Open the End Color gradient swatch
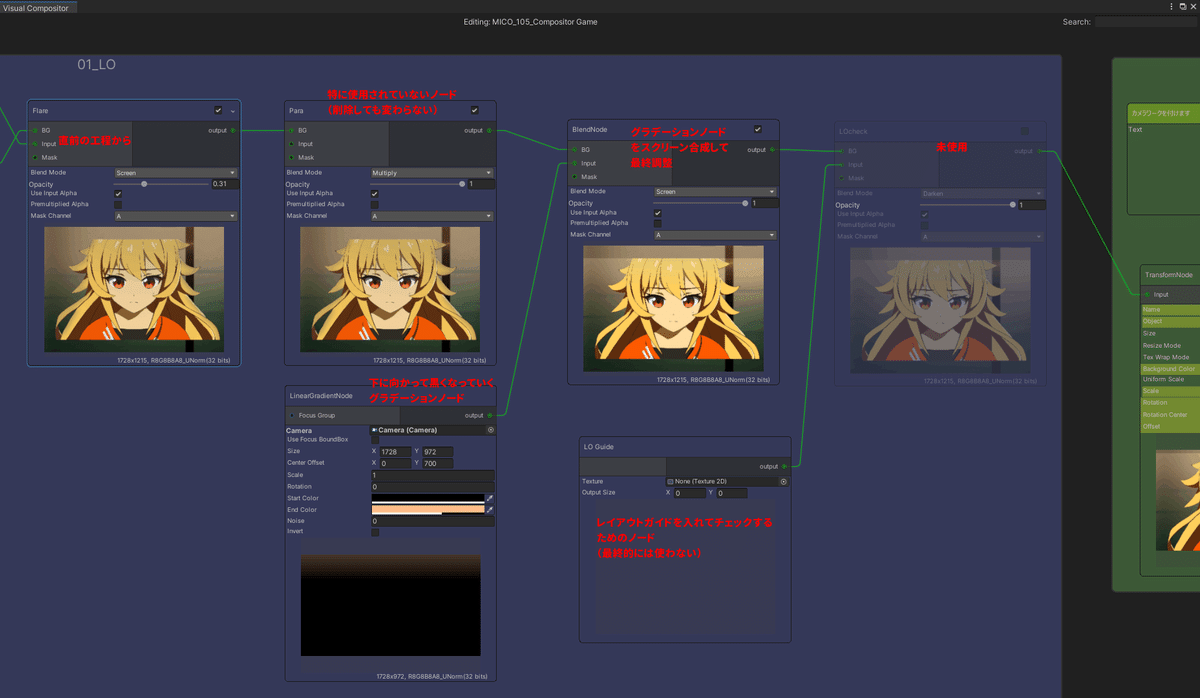Screen dimensions: 1200x698 [x=427, y=510]
